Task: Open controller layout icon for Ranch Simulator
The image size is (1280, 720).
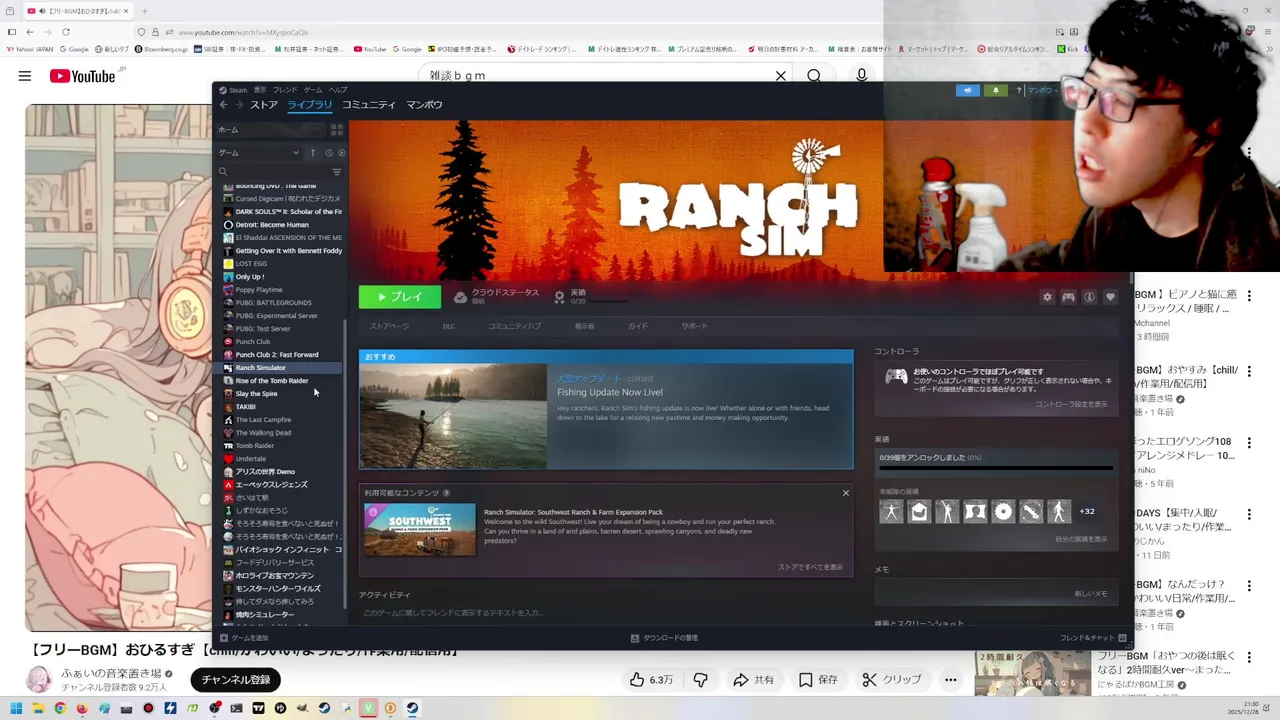Action: pos(1068,297)
